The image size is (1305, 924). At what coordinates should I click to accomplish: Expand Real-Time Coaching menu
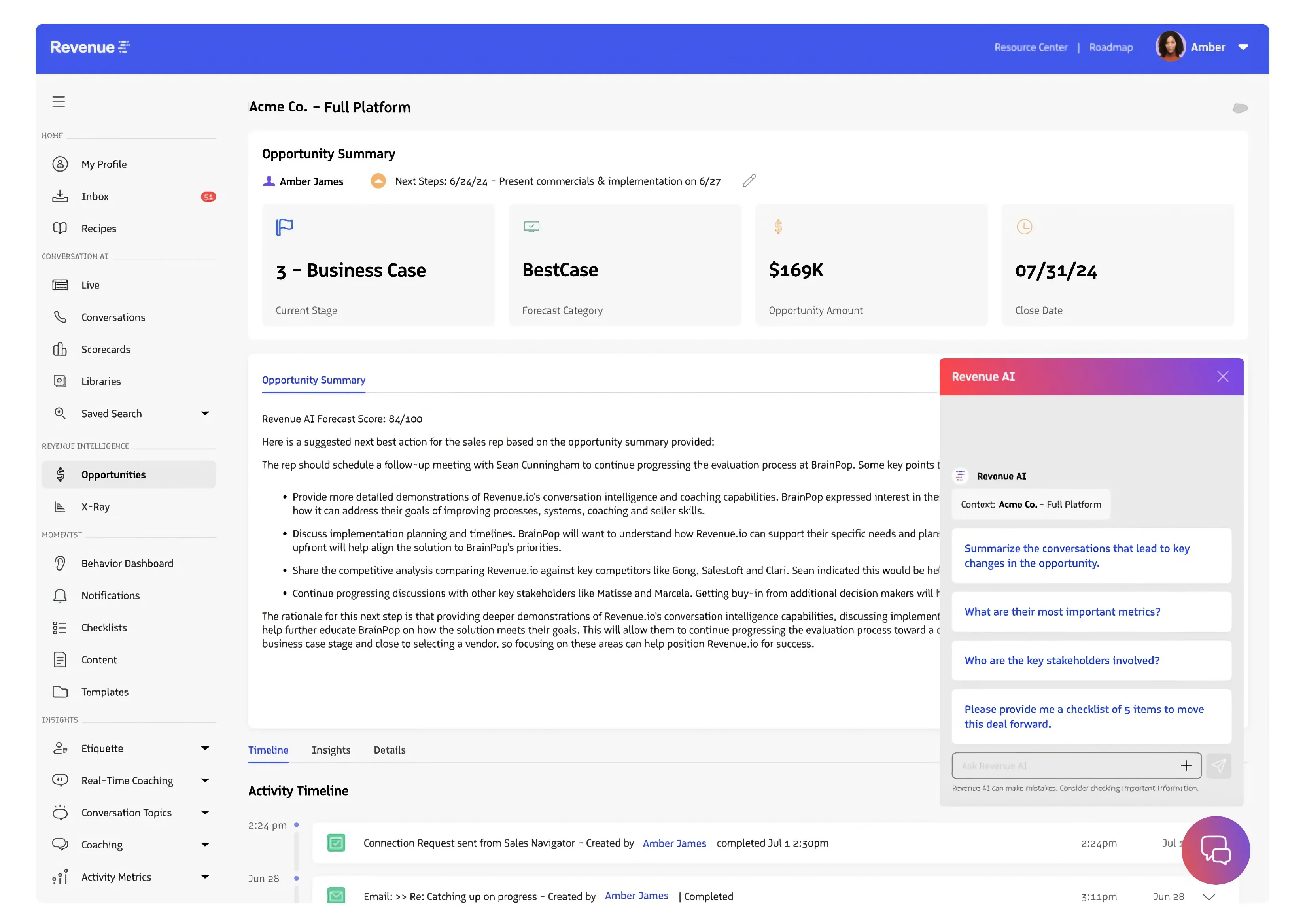[205, 780]
